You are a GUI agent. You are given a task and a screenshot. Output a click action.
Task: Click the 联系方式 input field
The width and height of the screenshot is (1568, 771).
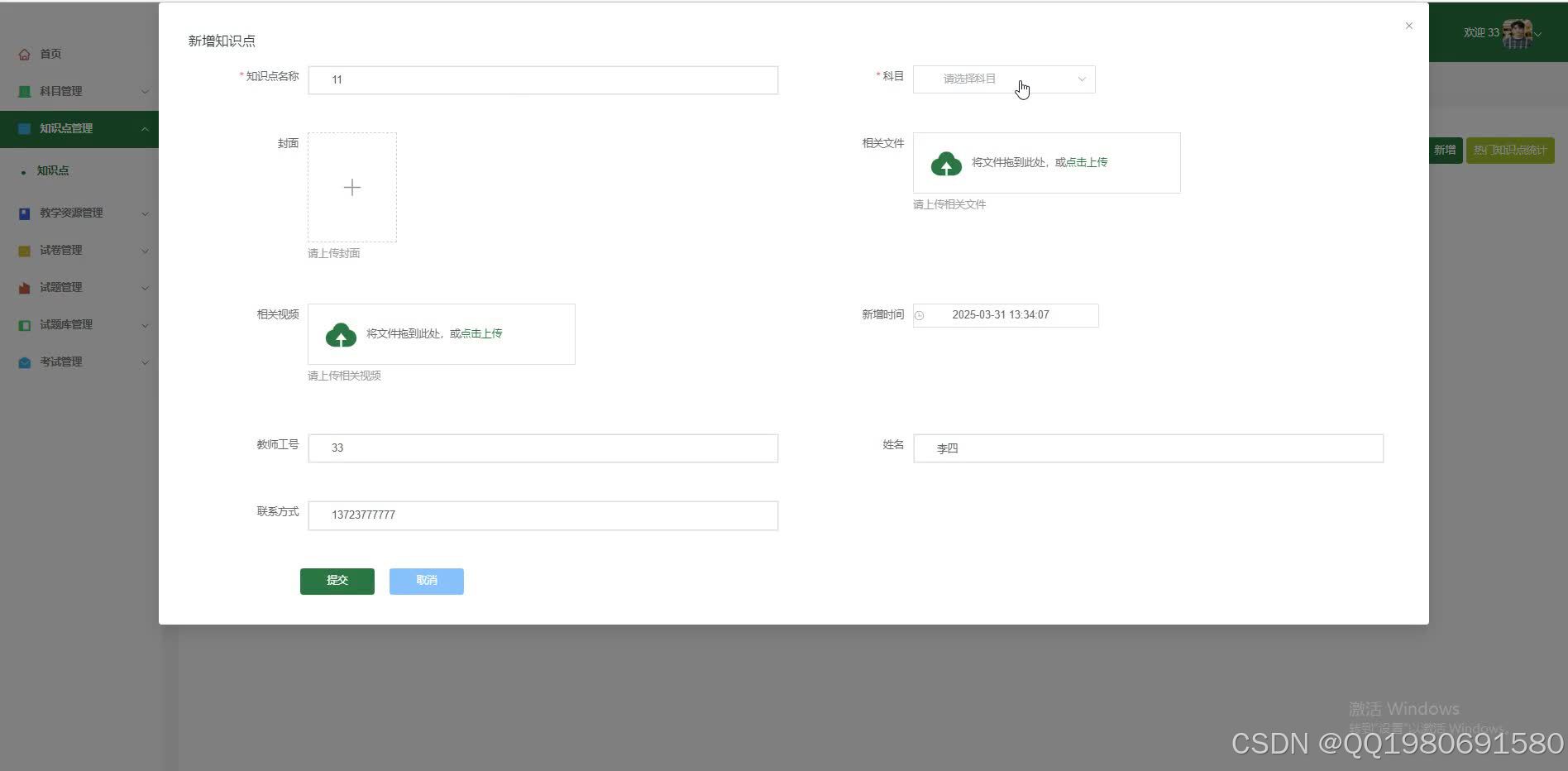(543, 515)
